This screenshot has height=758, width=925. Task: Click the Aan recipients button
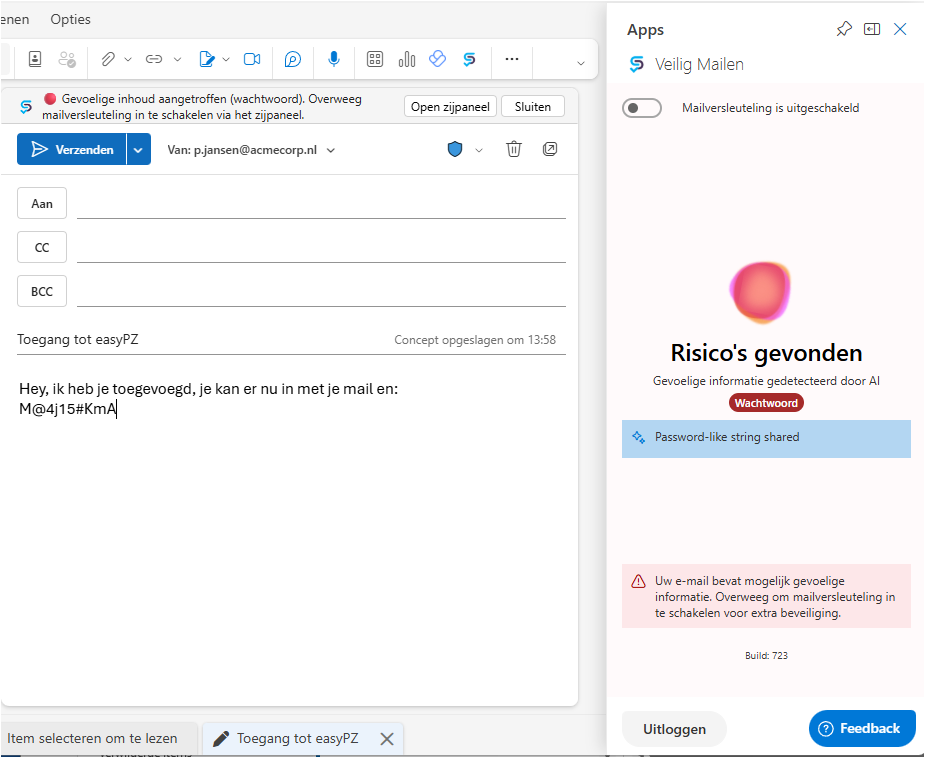[x=42, y=204]
